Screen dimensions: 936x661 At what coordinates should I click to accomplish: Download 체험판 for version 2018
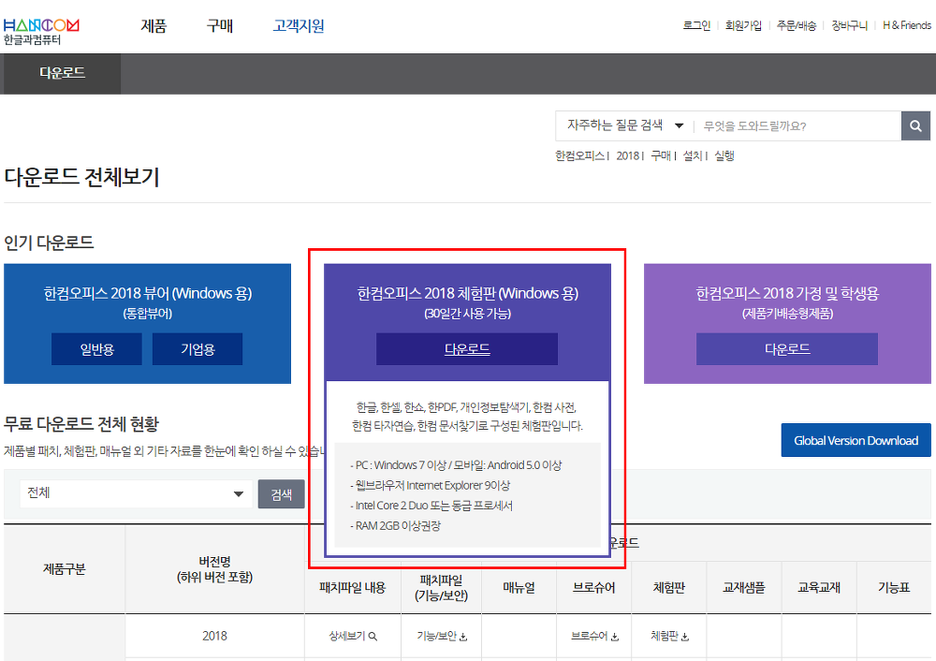pyautogui.click(x=669, y=636)
